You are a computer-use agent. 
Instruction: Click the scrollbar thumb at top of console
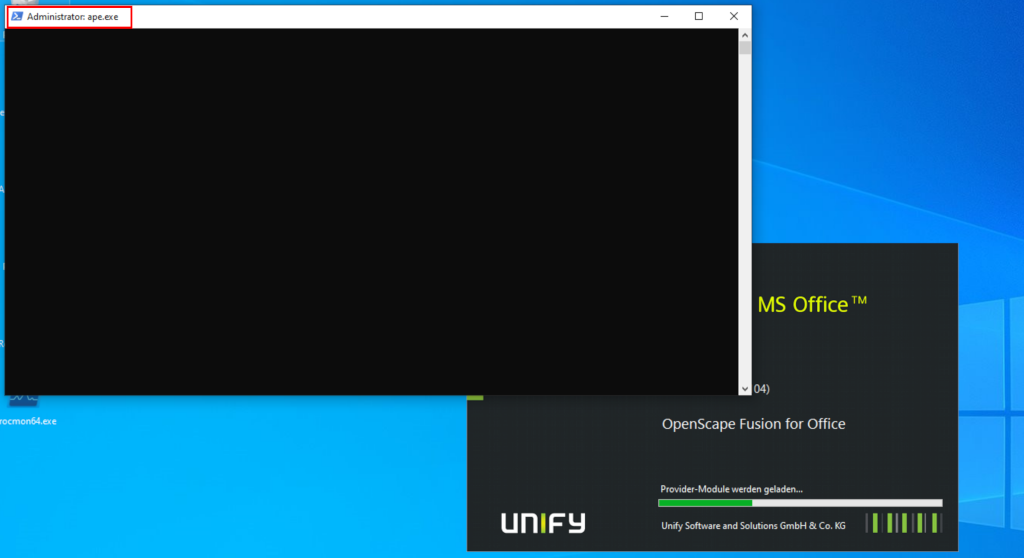tap(744, 47)
